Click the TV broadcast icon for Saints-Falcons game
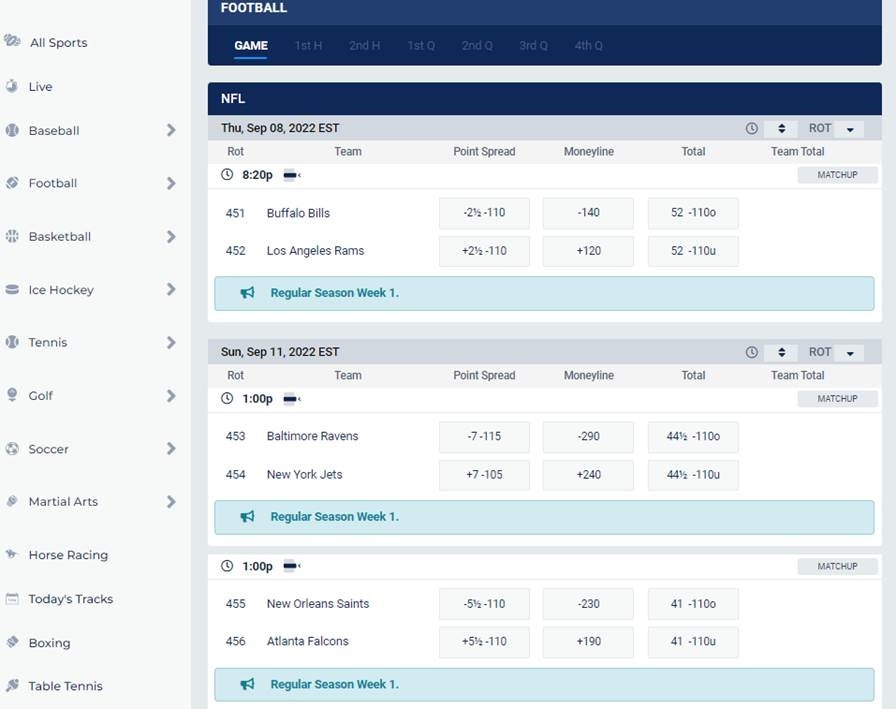This screenshot has height=709, width=896. [292, 566]
